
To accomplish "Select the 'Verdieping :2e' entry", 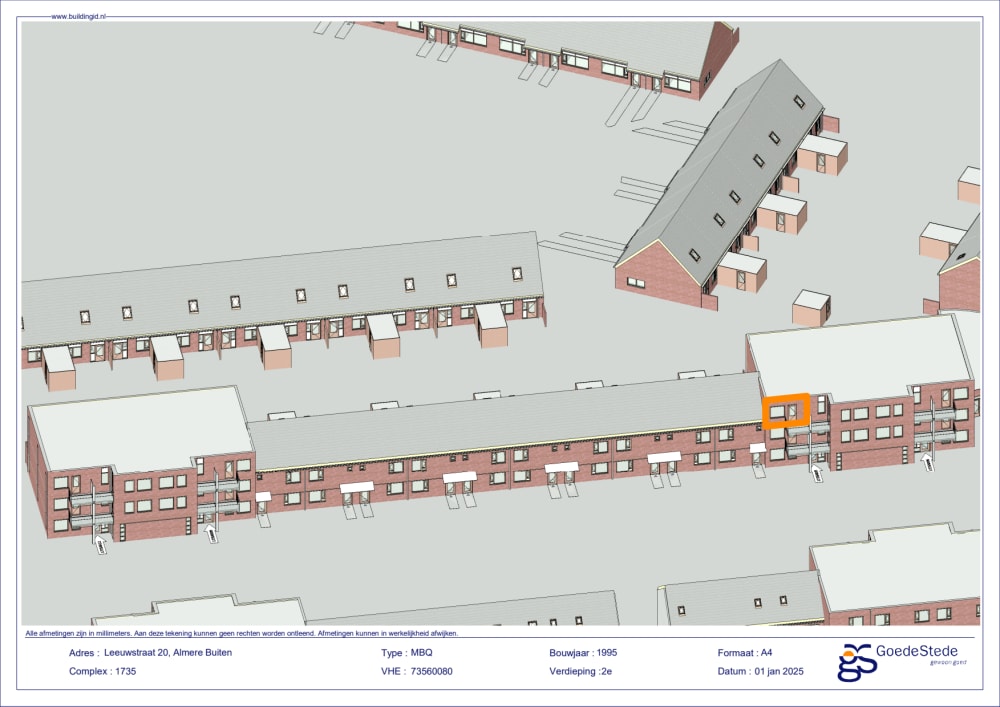I will pyautogui.click(x=580, y=671).
